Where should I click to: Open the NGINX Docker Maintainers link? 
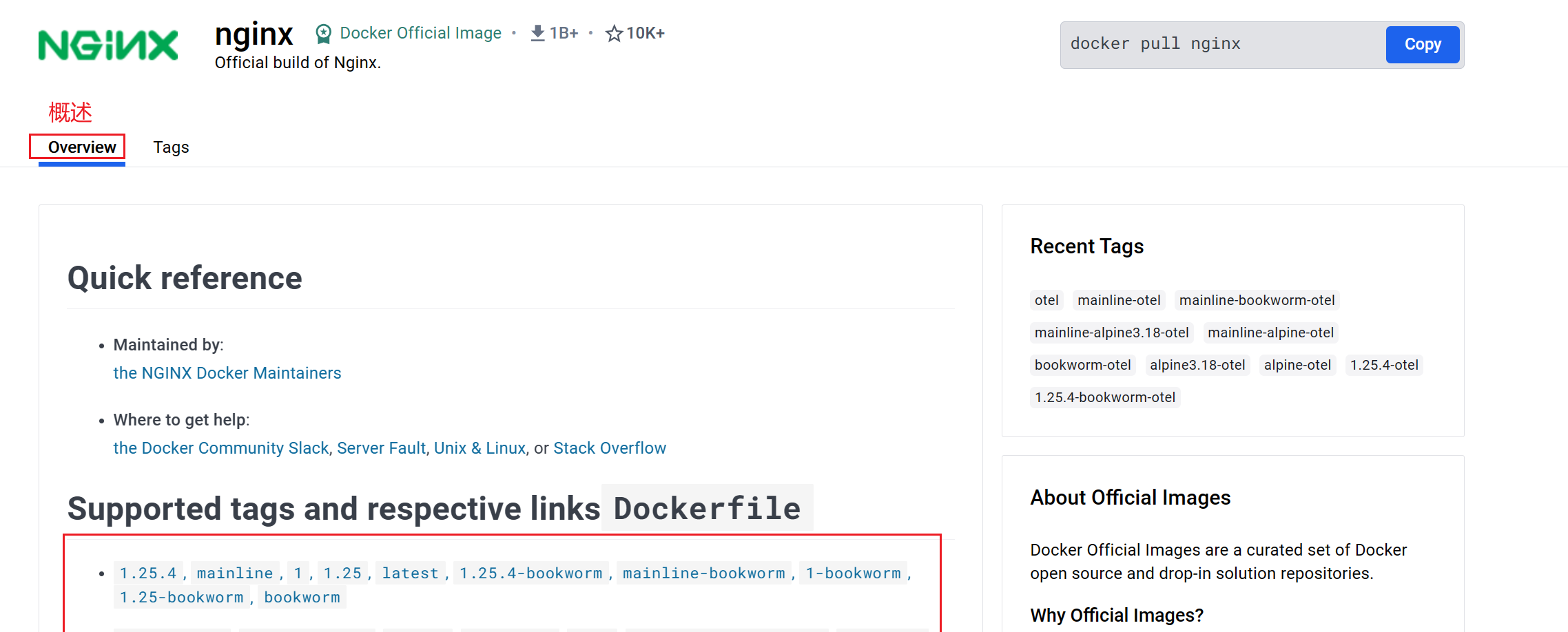[x=227, y=373]
